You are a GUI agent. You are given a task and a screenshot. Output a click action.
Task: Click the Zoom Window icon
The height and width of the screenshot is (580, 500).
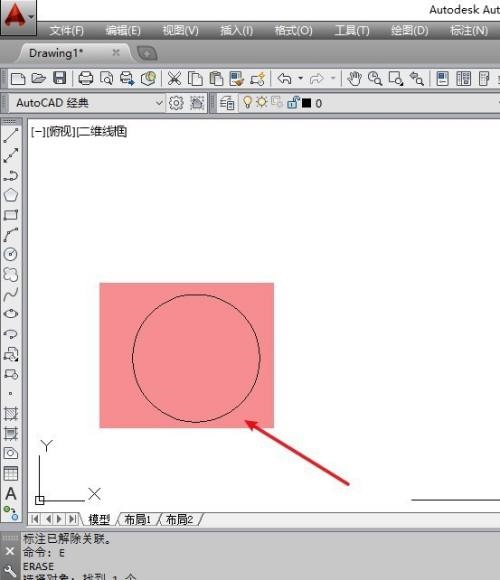click(396, 78)
